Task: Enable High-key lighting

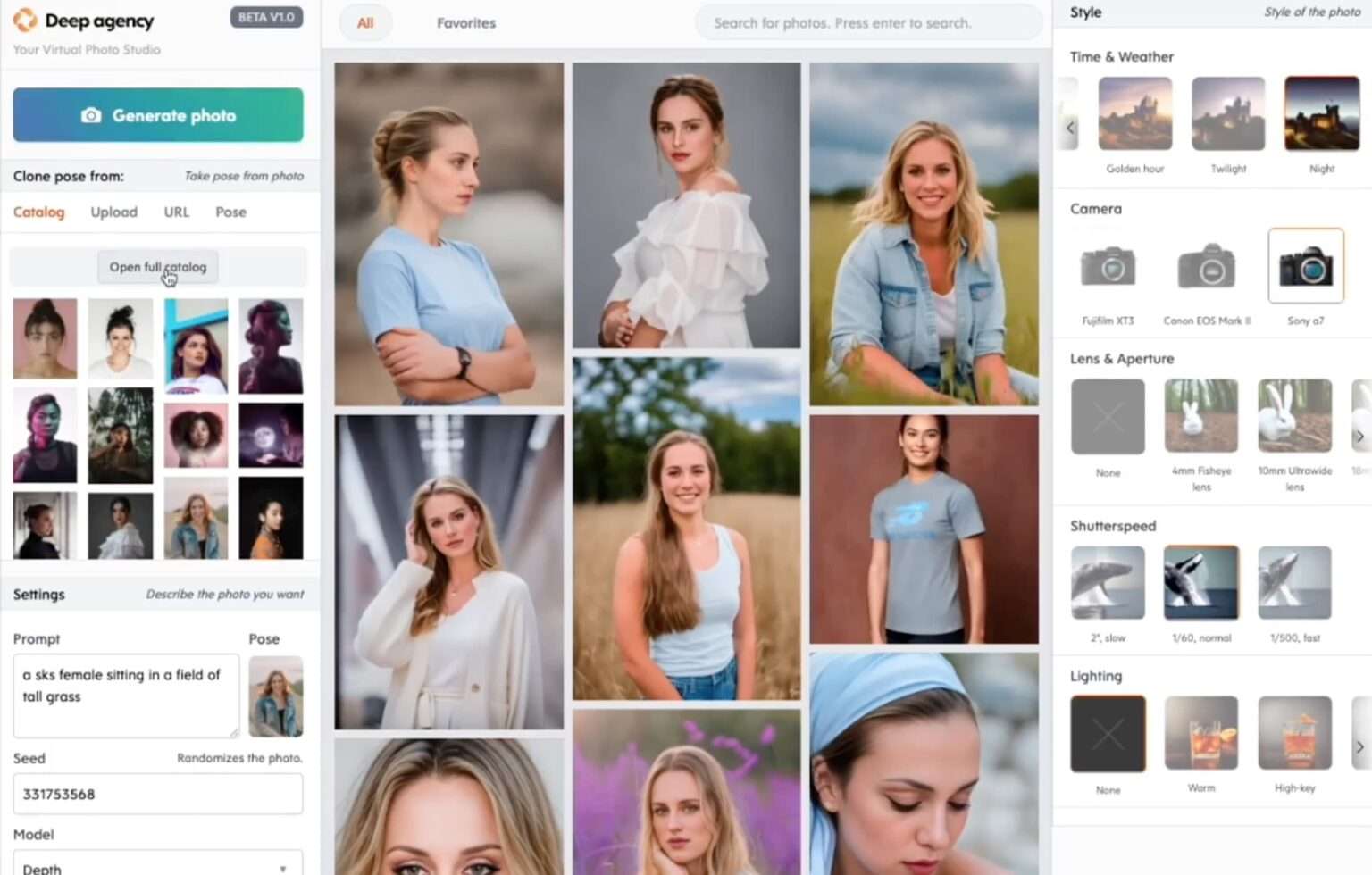Action: (x=1294, y=732)
